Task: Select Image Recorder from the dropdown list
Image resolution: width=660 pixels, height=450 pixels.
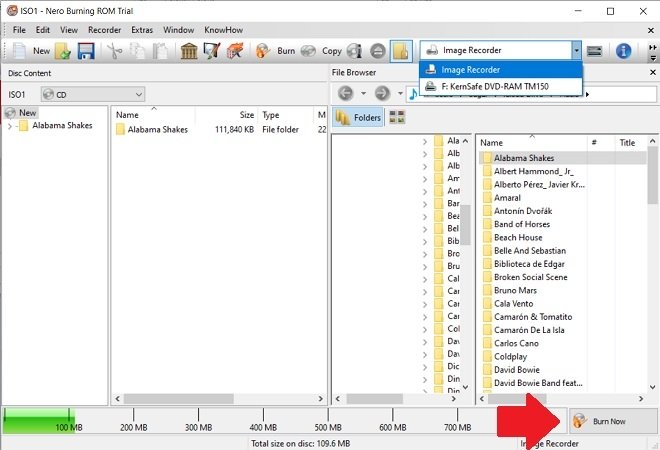Action: (501, 70)
